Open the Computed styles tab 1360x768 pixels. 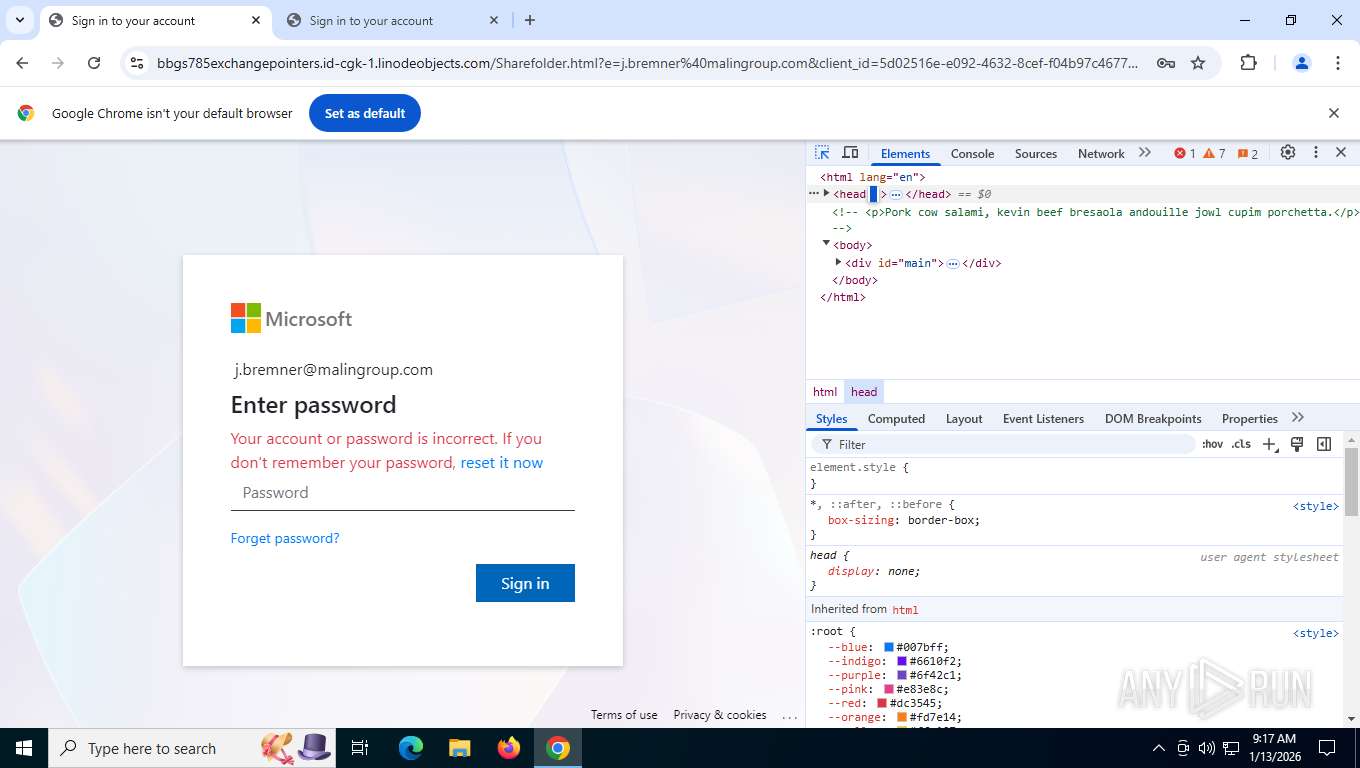(x=896, y=418)
